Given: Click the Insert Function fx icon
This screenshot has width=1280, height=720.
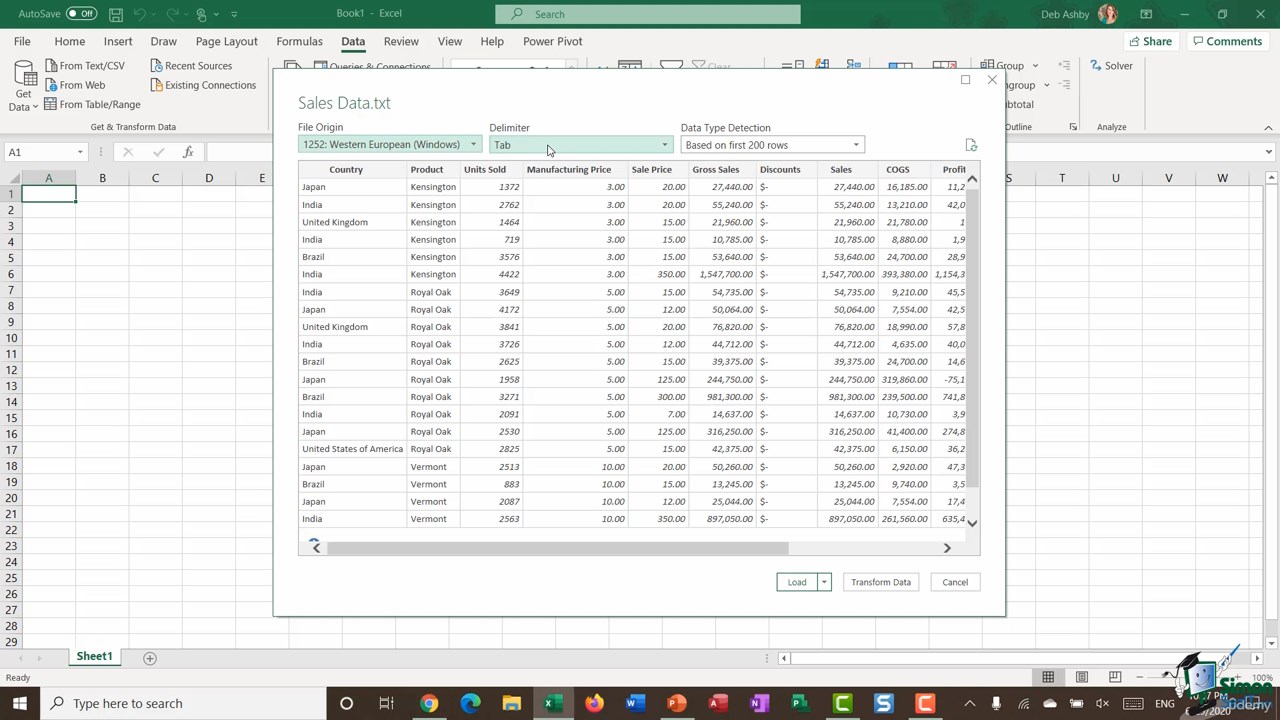Looking at the screenshot, I should pos(187,152).
